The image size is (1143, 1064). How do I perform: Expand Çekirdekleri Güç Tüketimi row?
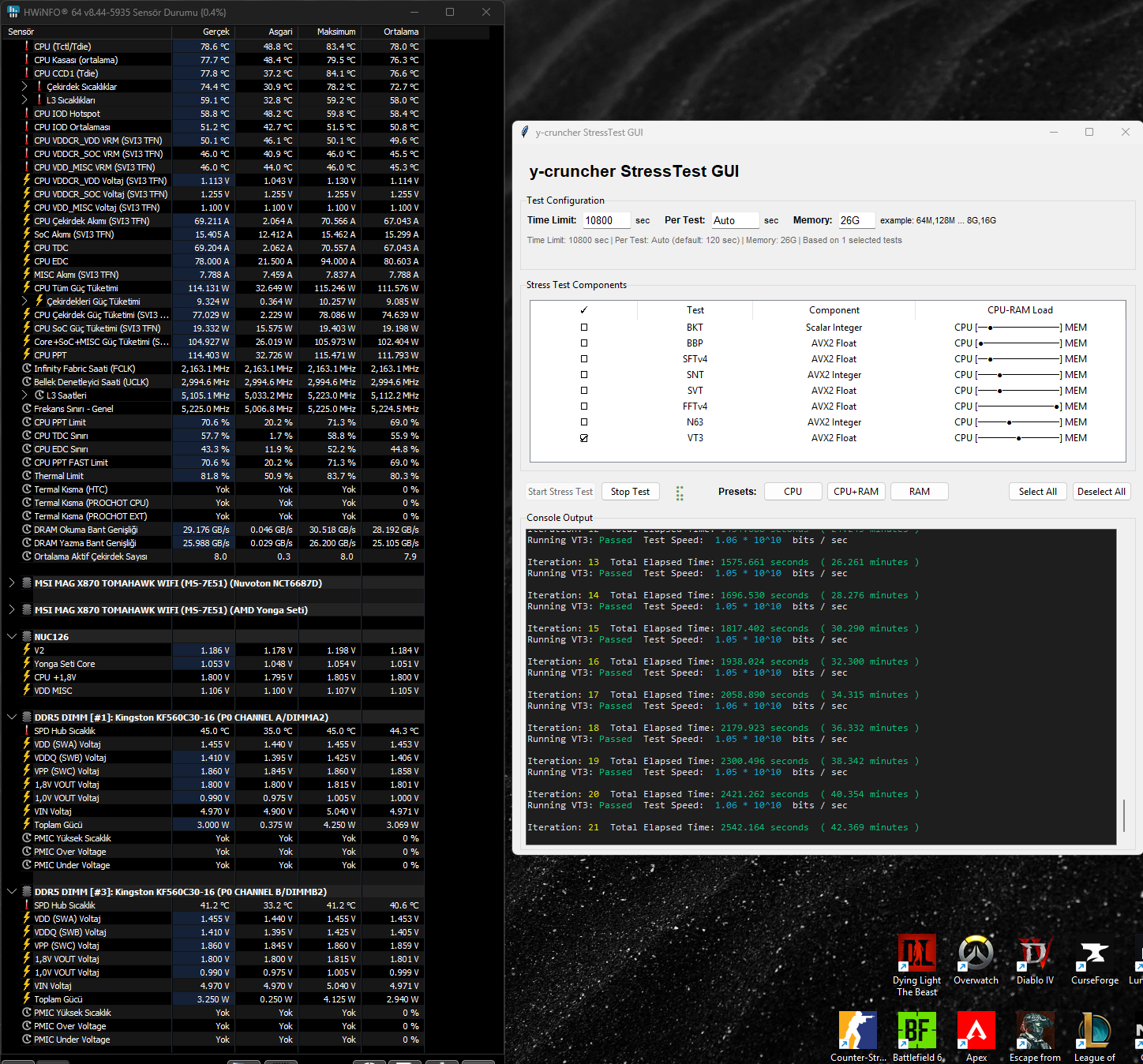coord(24,302)
